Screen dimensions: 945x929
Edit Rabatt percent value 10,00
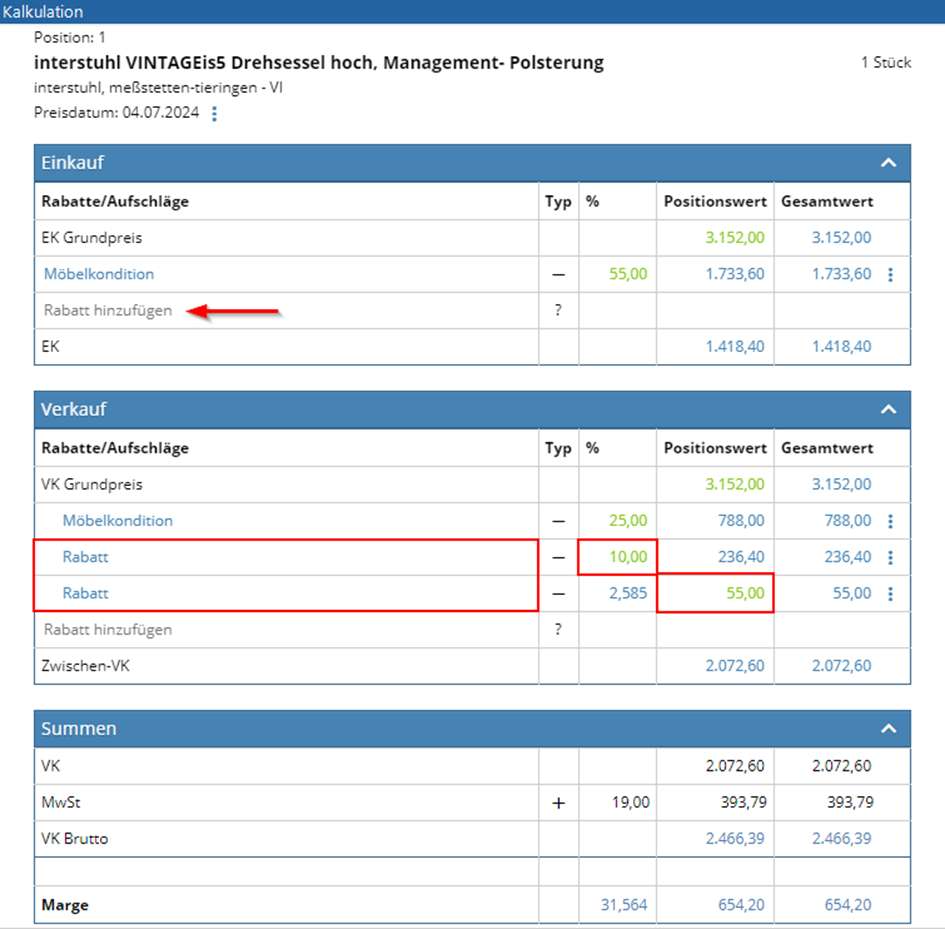628,557
